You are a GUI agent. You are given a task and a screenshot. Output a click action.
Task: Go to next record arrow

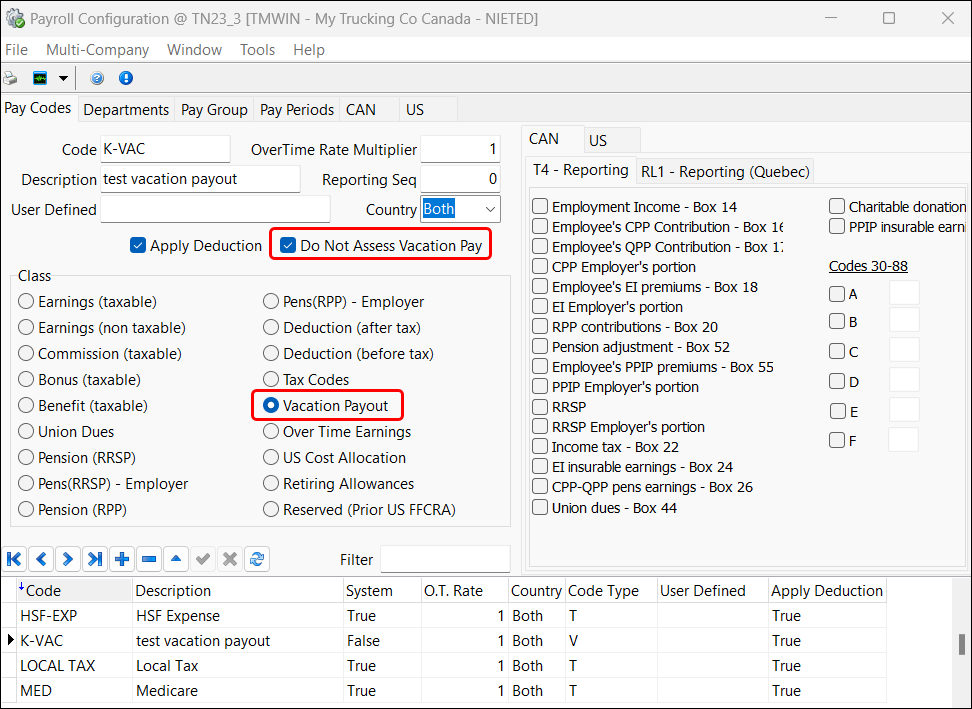point(67,559)
